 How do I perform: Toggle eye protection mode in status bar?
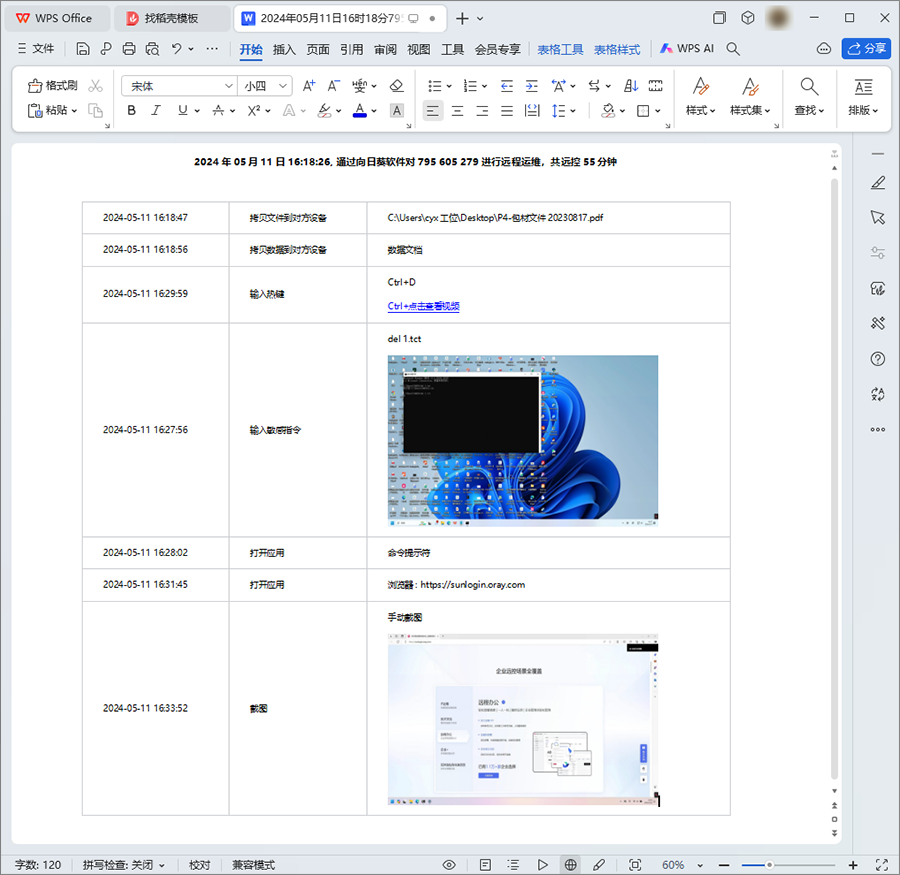click(449, 865)
